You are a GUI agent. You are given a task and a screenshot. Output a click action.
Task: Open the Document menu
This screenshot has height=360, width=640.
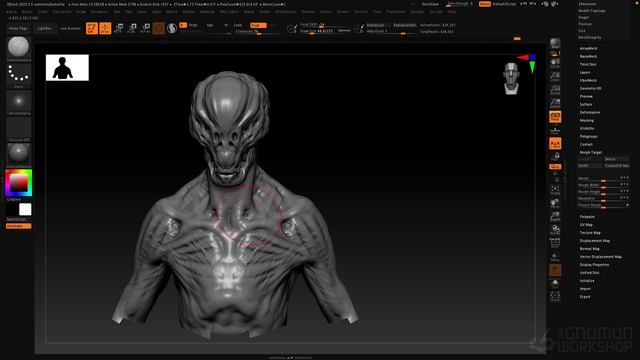pos(62,12)
